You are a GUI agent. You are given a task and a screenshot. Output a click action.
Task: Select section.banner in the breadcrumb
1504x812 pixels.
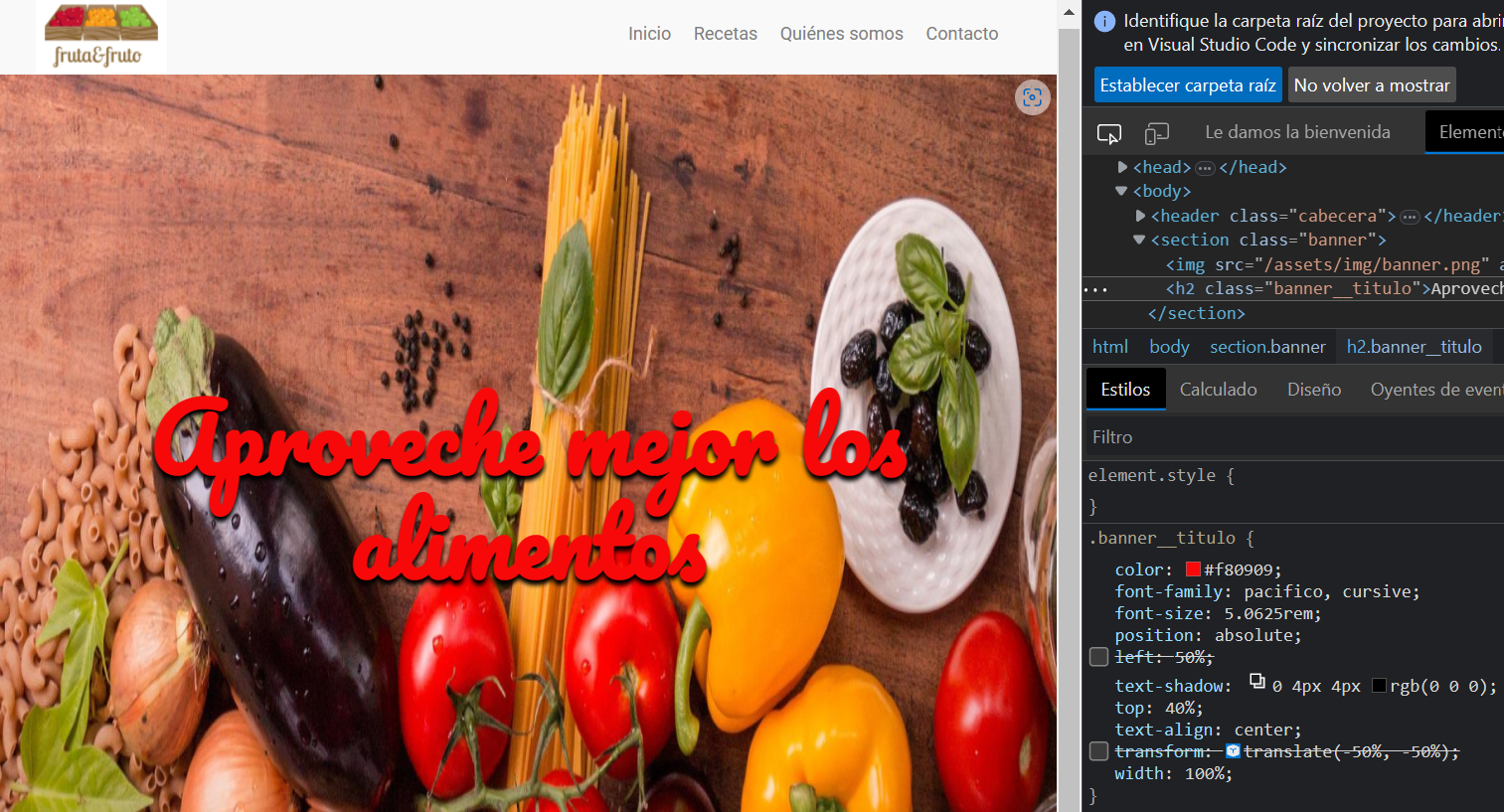(1267, 347)
